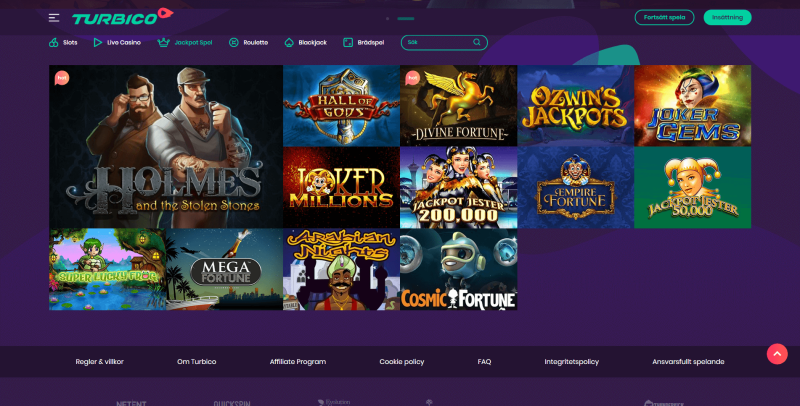Open the Empire Fortune game

pos(576,188)
